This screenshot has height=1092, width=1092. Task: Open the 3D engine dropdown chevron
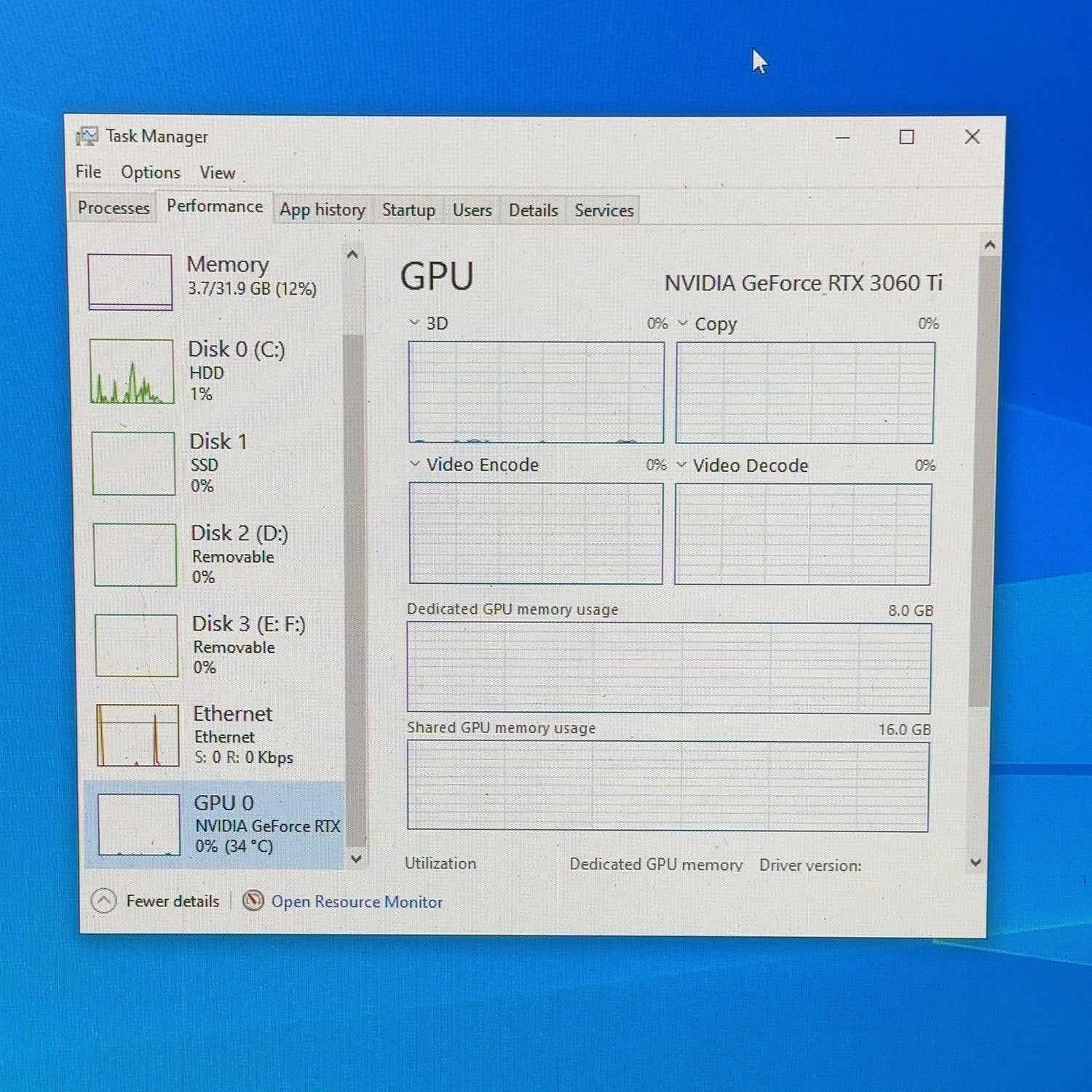tap(414, 323)
